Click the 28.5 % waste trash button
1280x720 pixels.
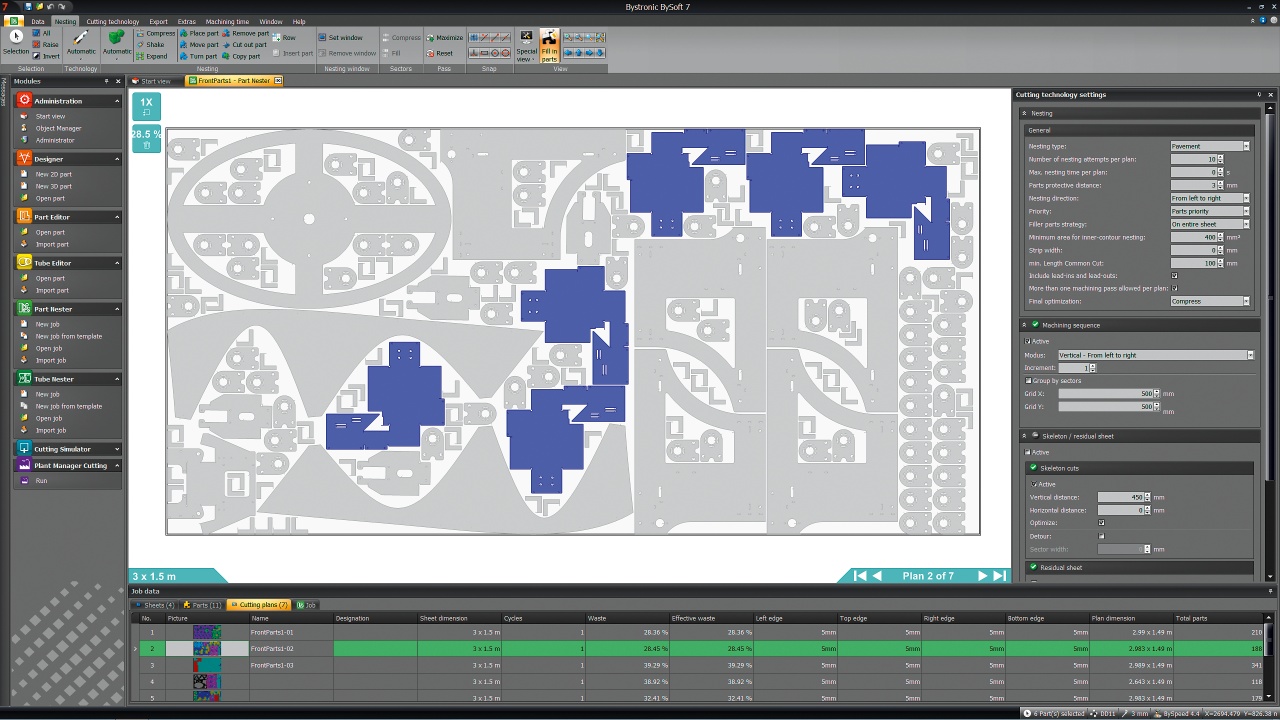point(146,139)
